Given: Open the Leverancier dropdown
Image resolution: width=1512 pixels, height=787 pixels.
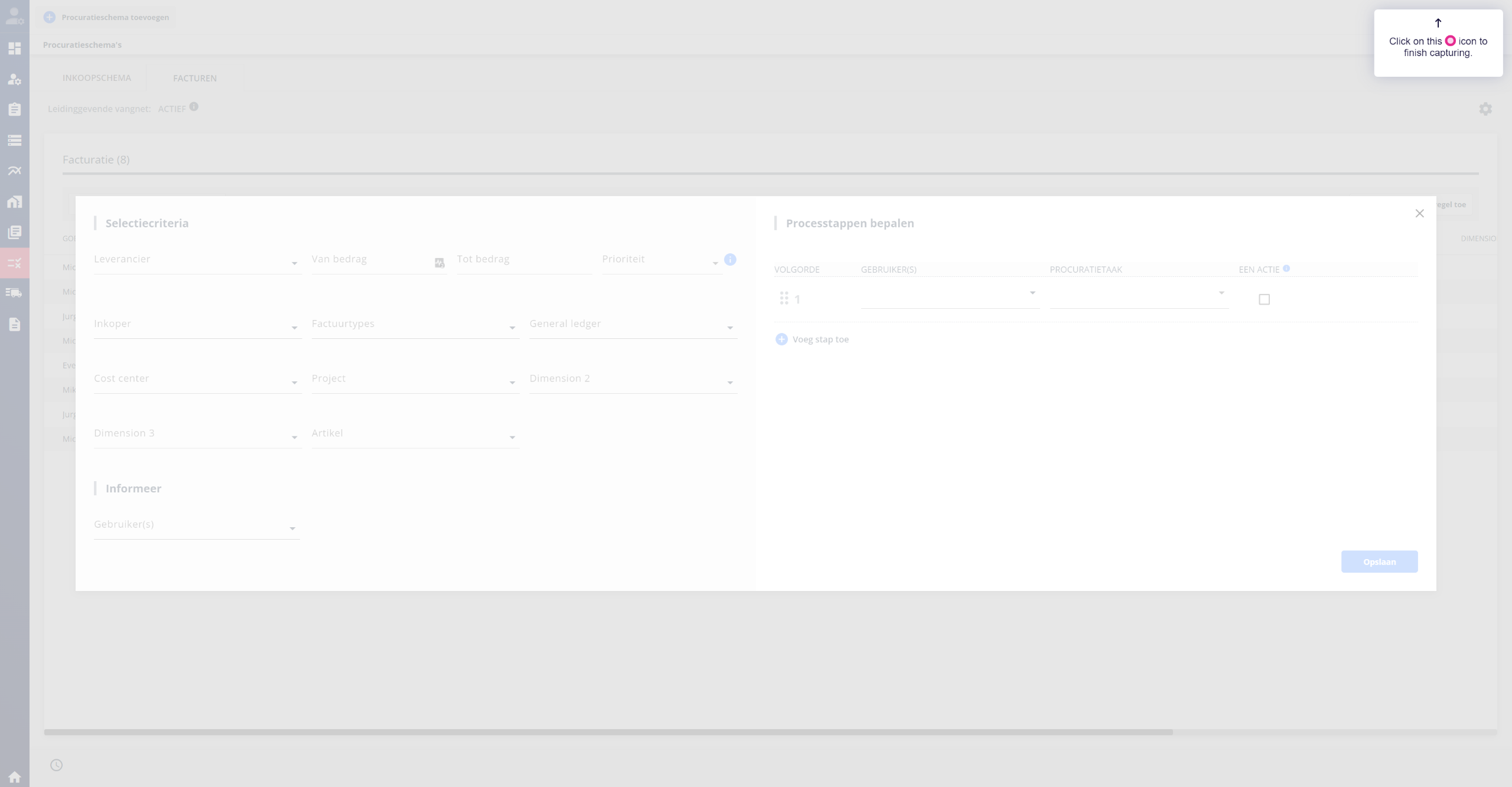Looking at the screenshot, I should (x=197, y=262).
